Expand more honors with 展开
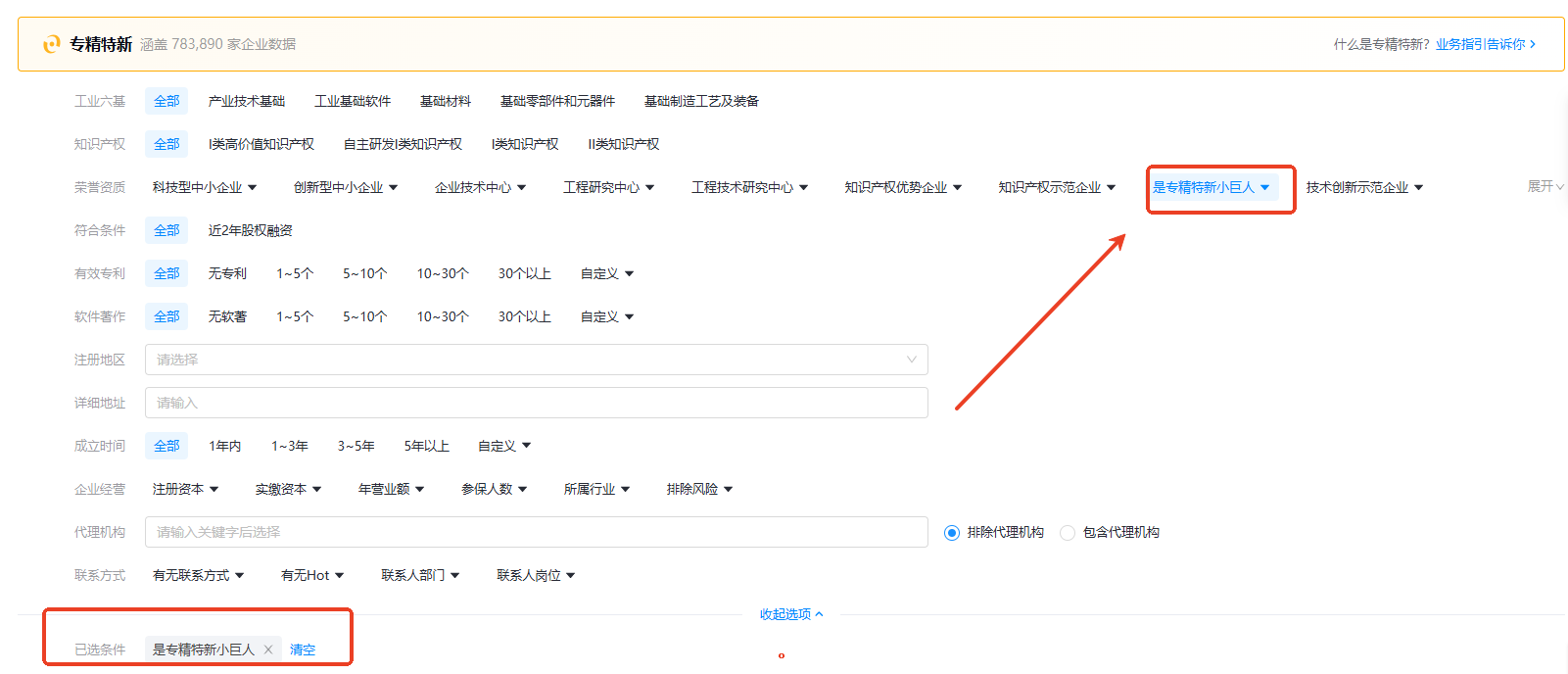 click(x=1544, y=186)
